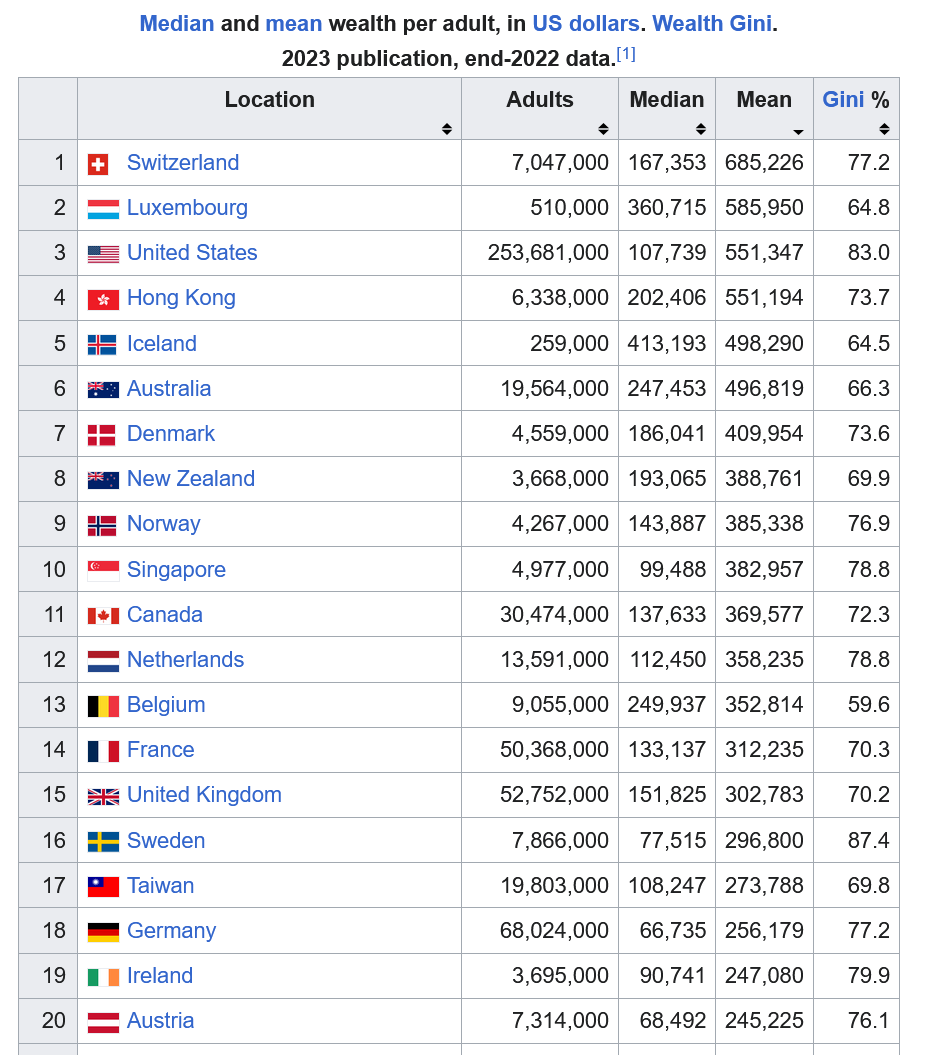Click the Canada flag icon
Image resolution: width=934 pixels, height=1055 pixels.
(103, 616)
